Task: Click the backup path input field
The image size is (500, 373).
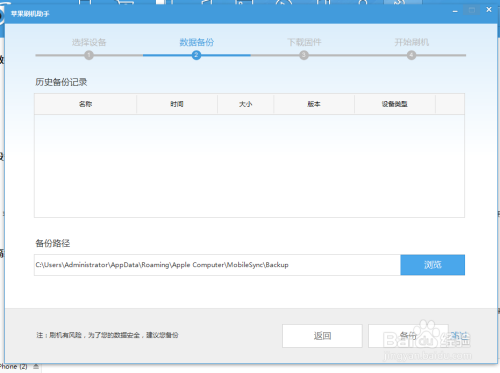Action: (x=217, y=265)
